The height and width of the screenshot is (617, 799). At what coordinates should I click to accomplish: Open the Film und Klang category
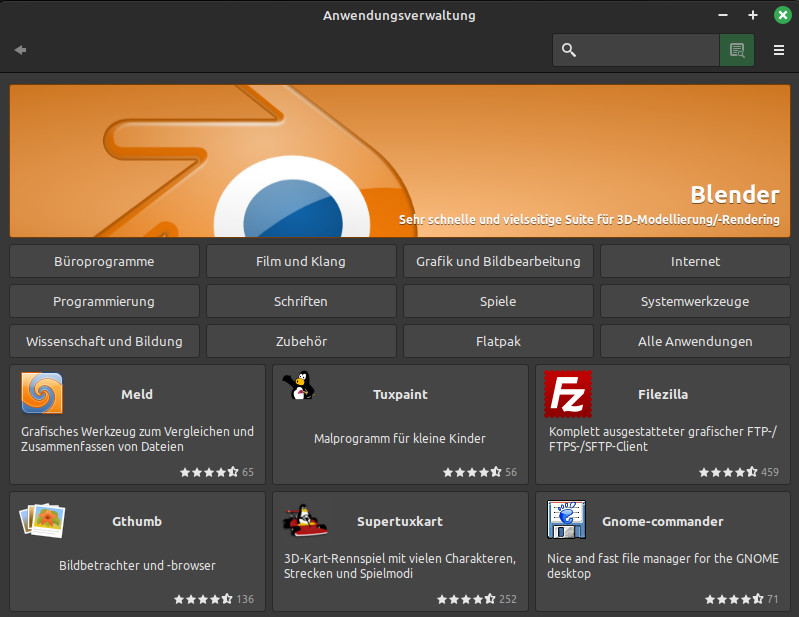301,261
